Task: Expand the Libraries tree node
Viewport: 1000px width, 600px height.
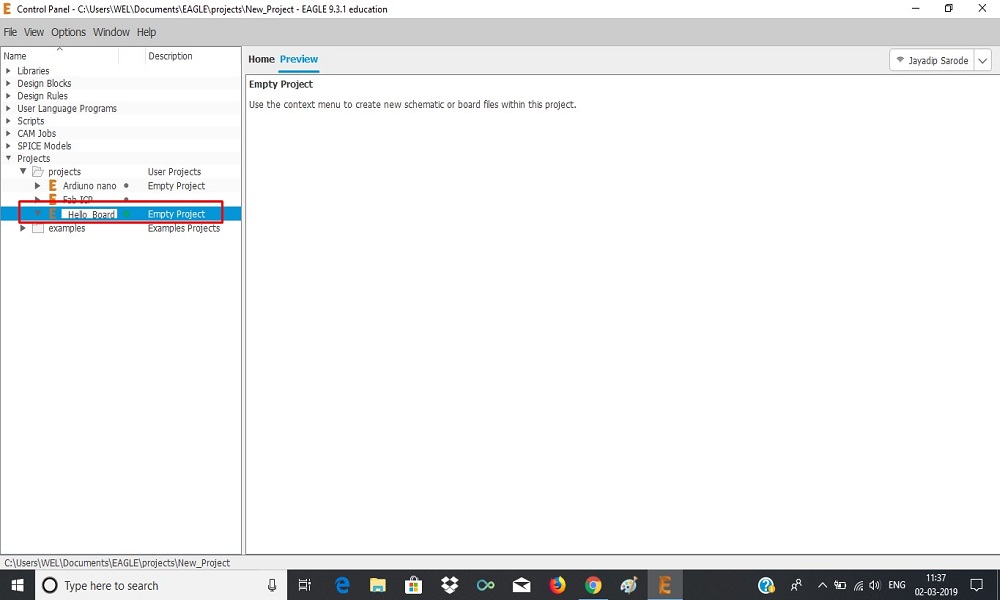Action: click(x=8, y=71)
